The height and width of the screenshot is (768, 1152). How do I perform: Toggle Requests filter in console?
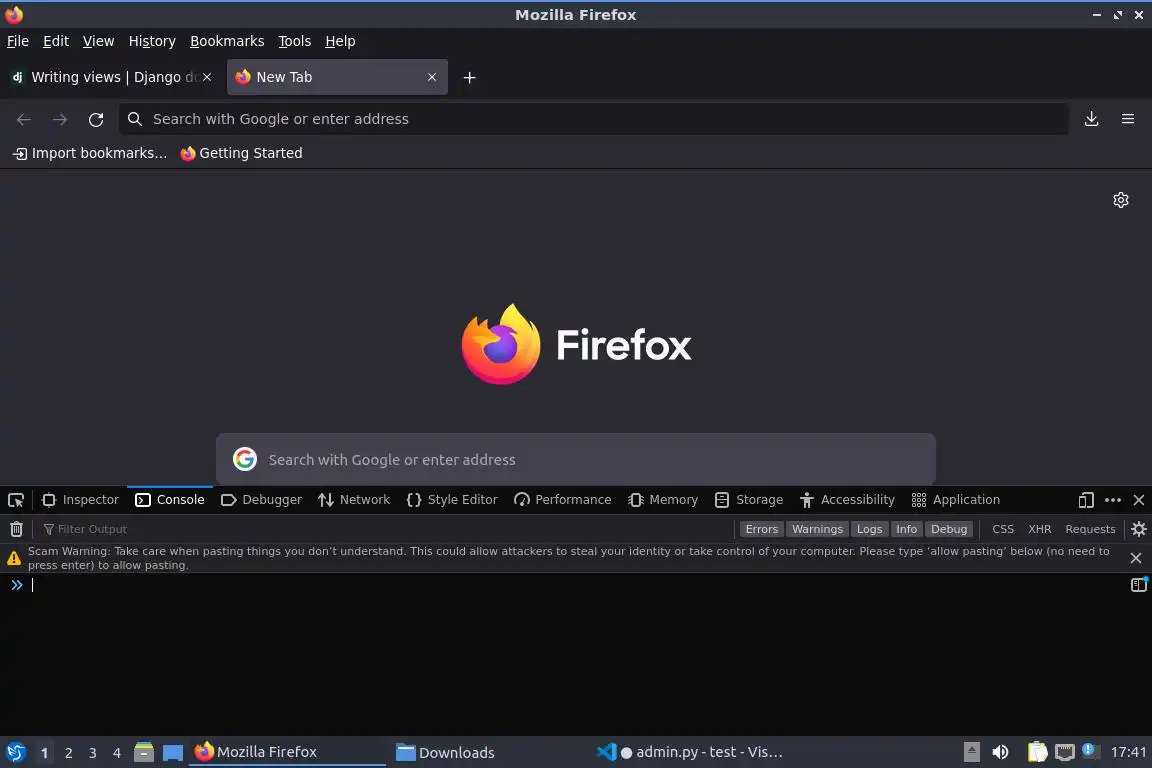pyautogui.click(x=1090, y=529)
